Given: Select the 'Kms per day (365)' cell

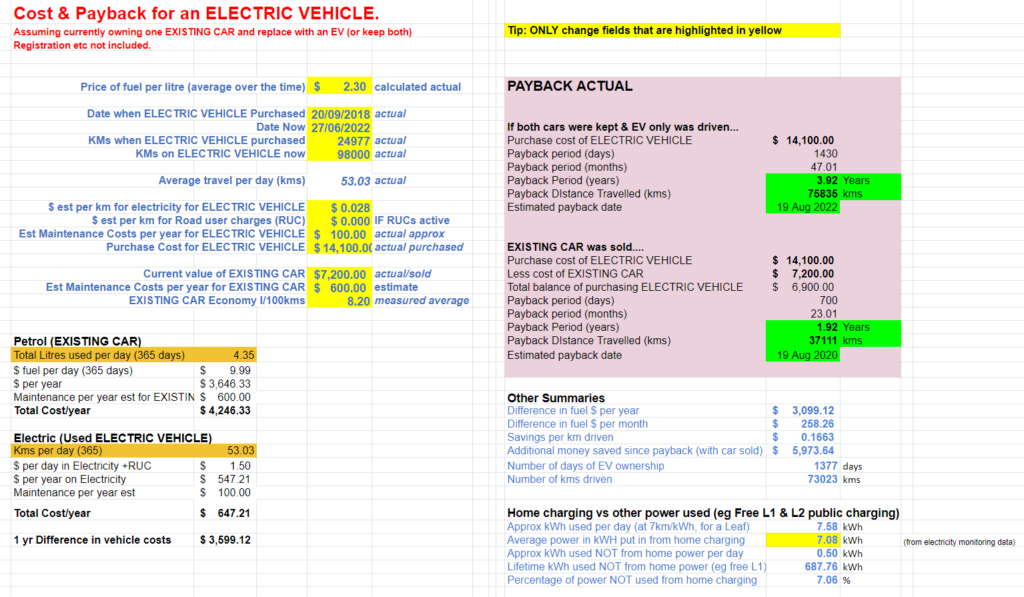Looking at the screenshot, I should pyautogui.click(x=102, y=451).
